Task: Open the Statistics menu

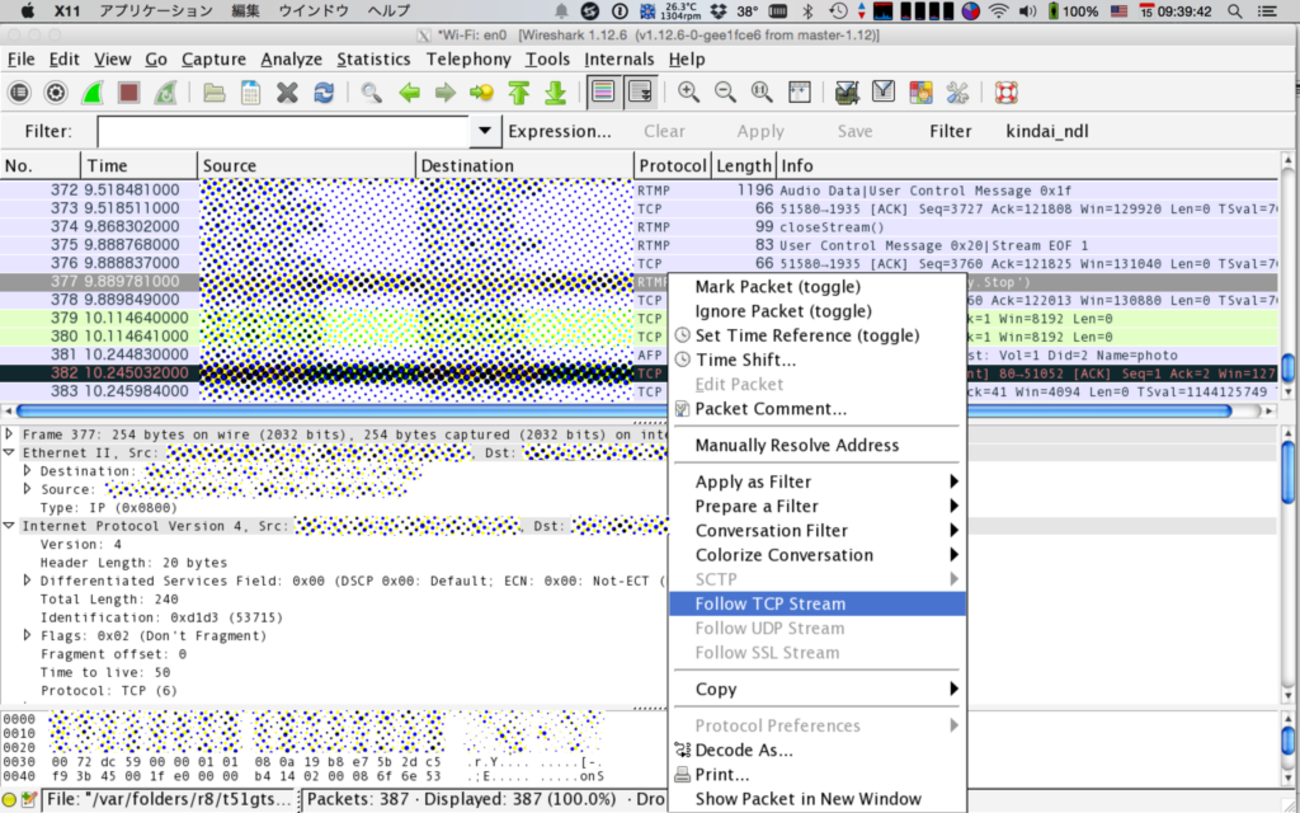Action: pyautogui.click(x=373, y=59)
